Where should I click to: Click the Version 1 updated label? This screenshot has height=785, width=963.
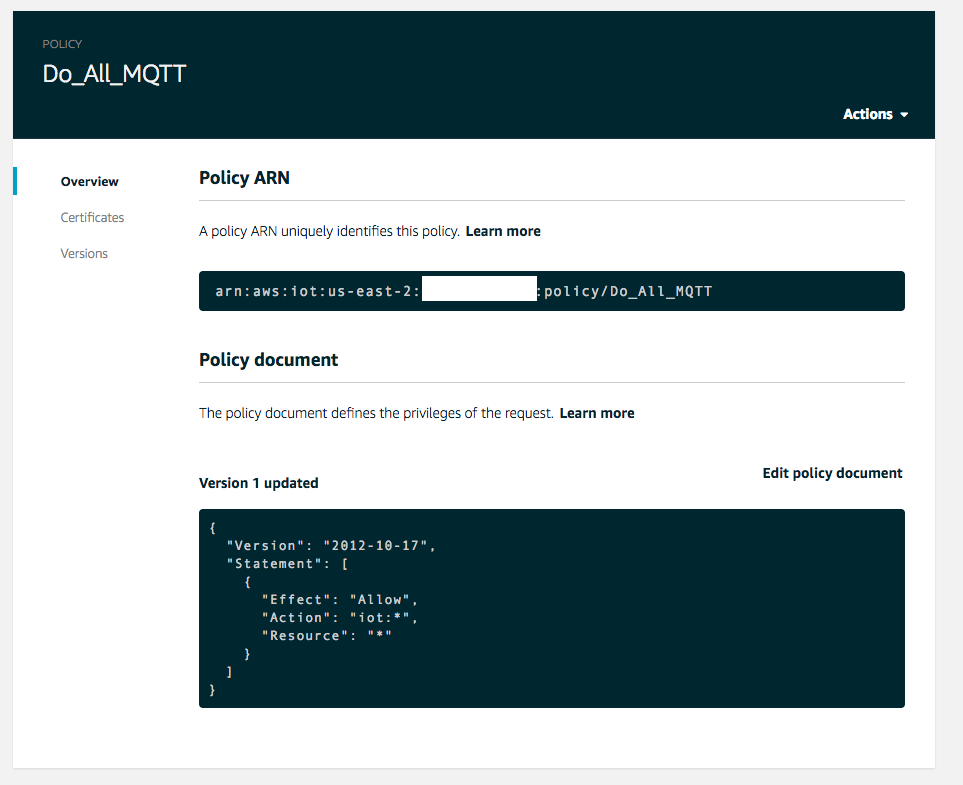tap(259, 483)
